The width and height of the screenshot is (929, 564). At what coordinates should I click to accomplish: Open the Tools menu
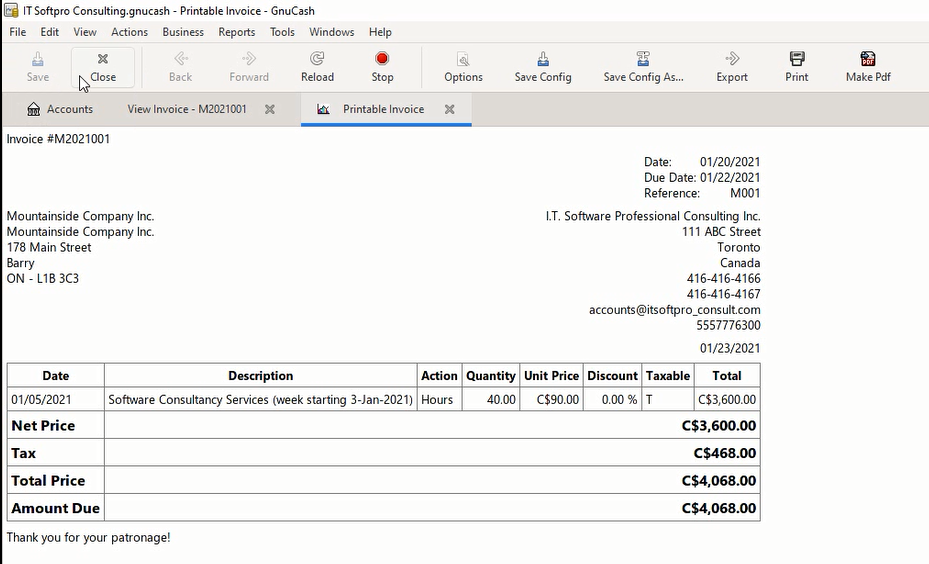282,32
